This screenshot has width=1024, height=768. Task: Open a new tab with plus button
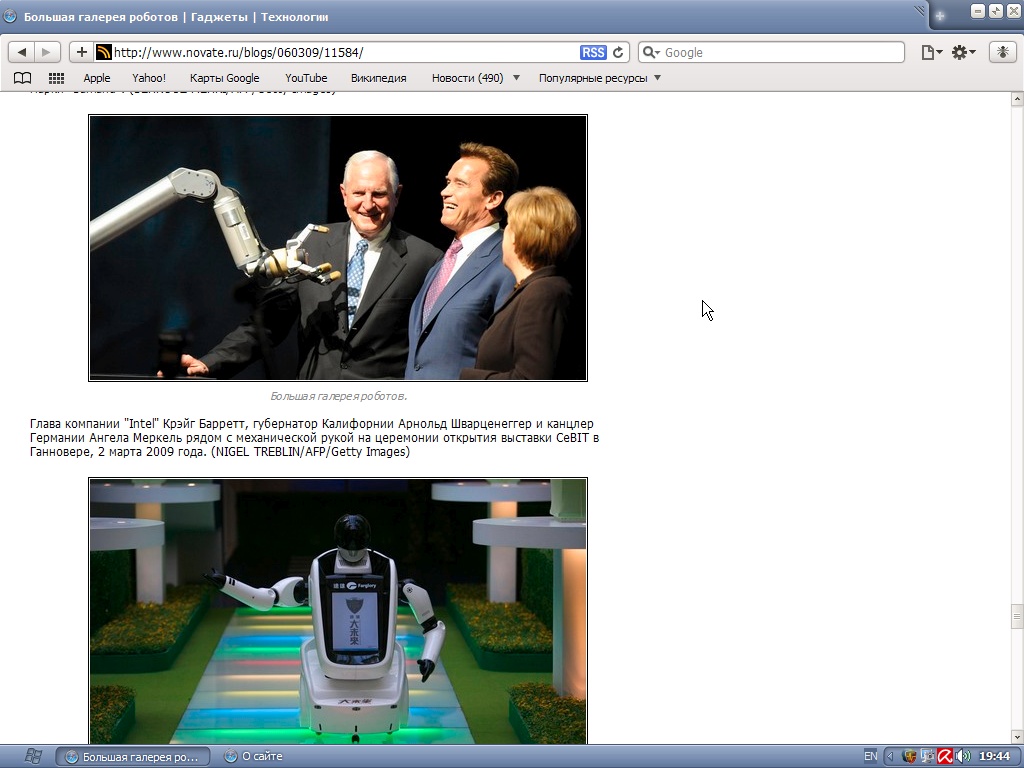click(x=940, y=16)
